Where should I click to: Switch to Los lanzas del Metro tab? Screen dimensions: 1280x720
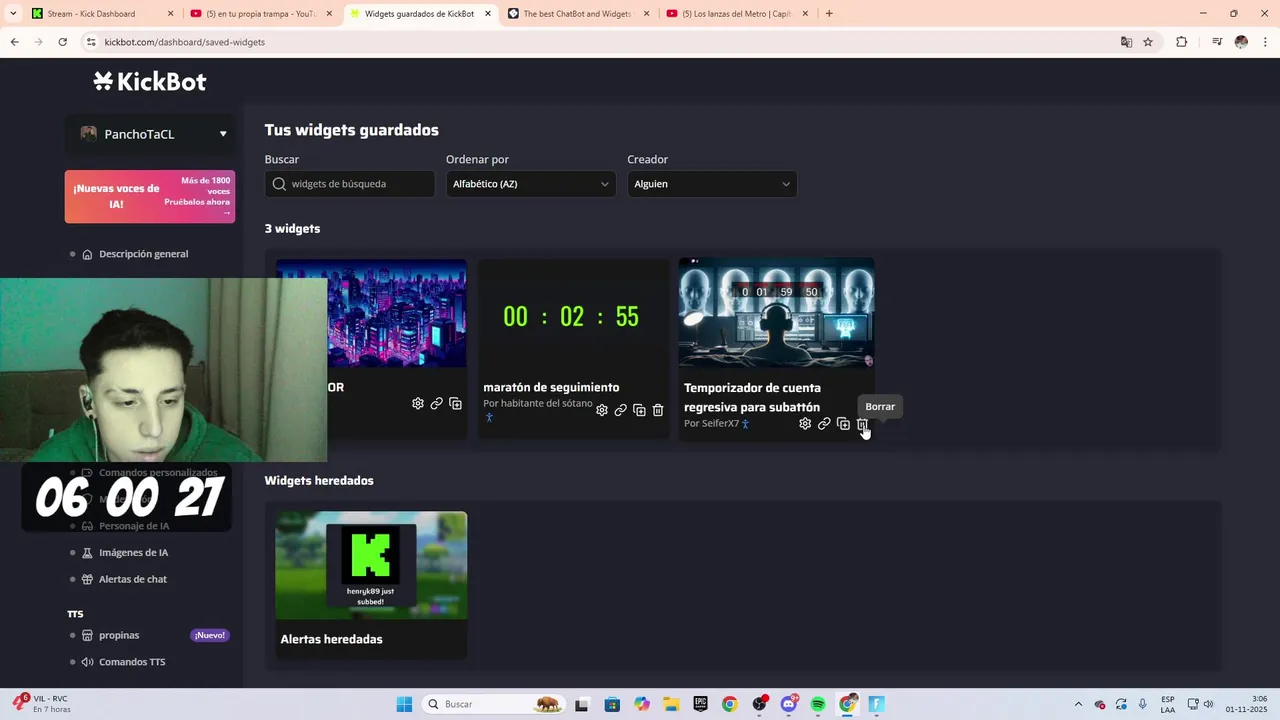[737, 14]
